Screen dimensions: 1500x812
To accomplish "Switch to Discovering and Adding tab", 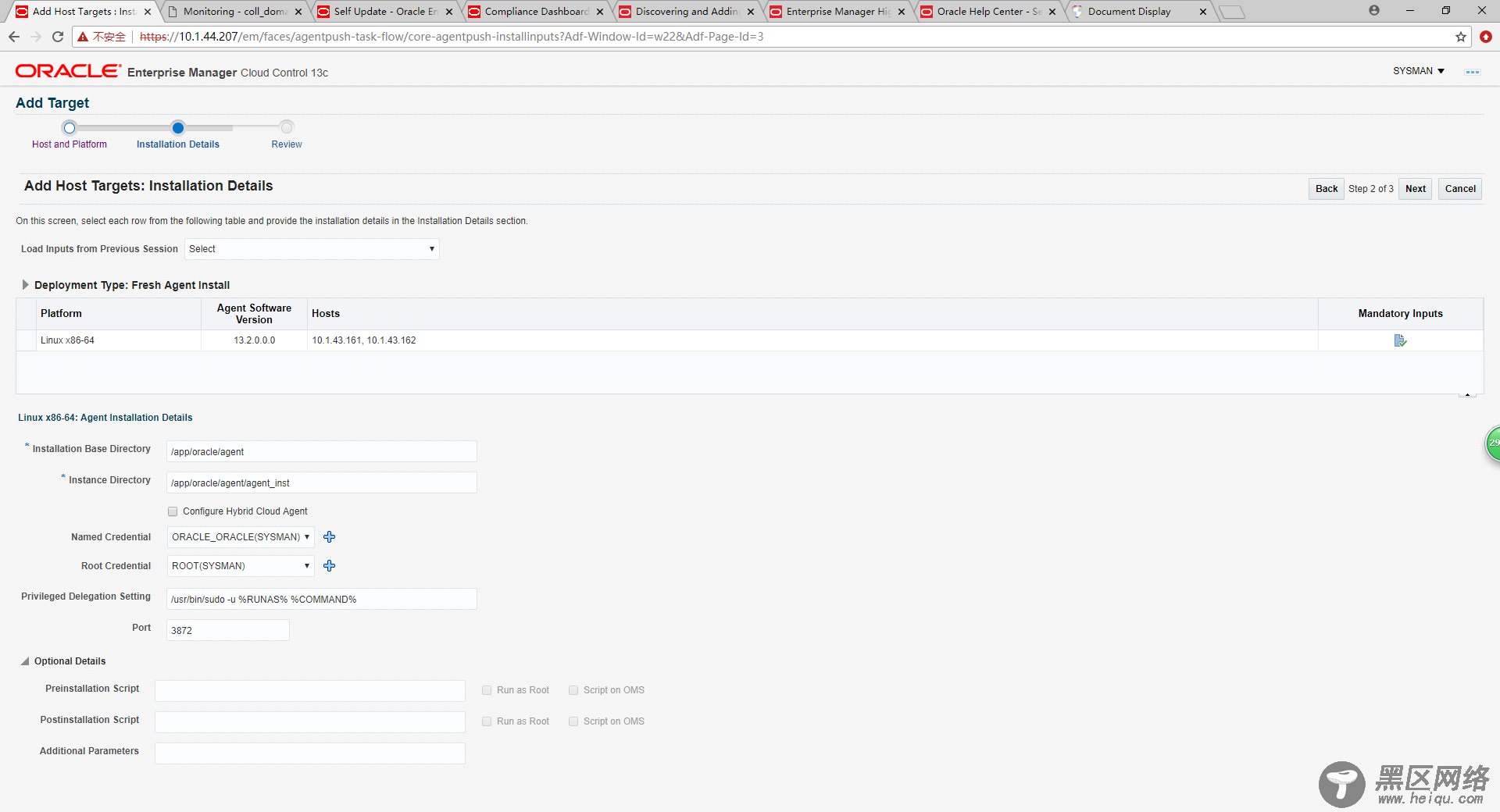I will [687, 12].
